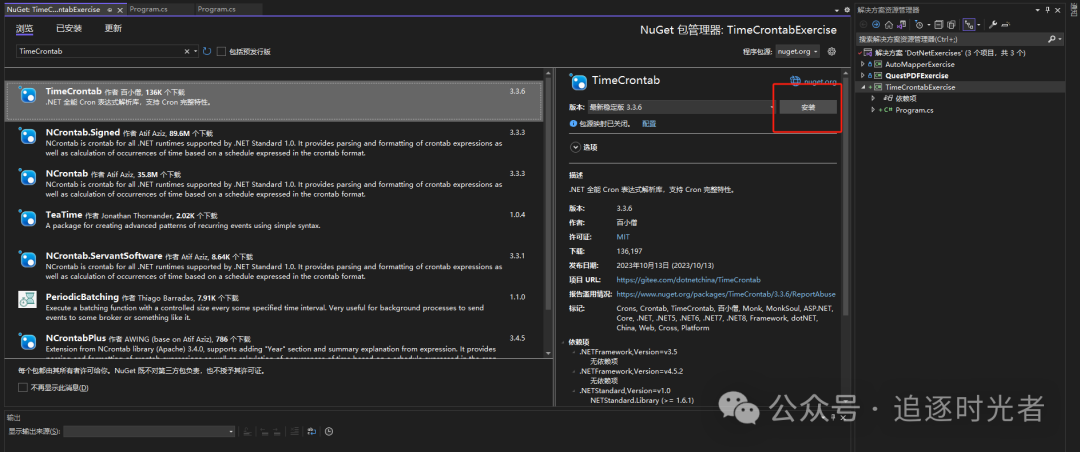Switch to the Updates tab
Screen dimensions: 1080x452
[x=113, y=29]
